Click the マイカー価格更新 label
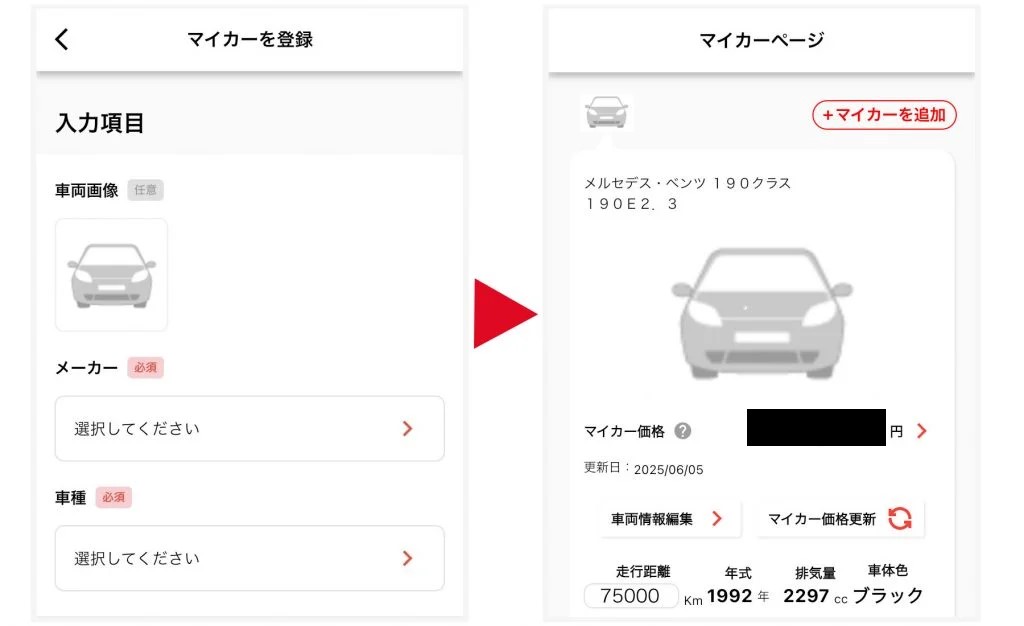This screenshot has height=626, width=1024. pyautogui.click(x=822, y=519)
